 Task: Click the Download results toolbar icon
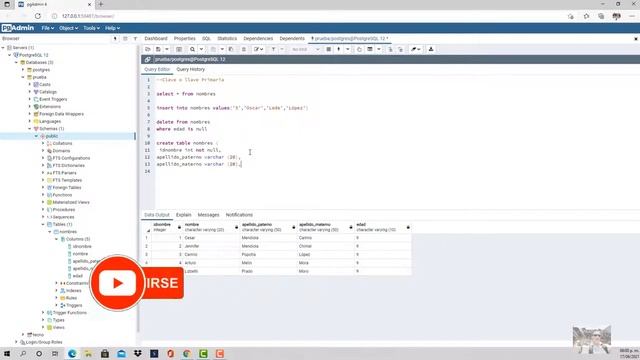point(431,49)
